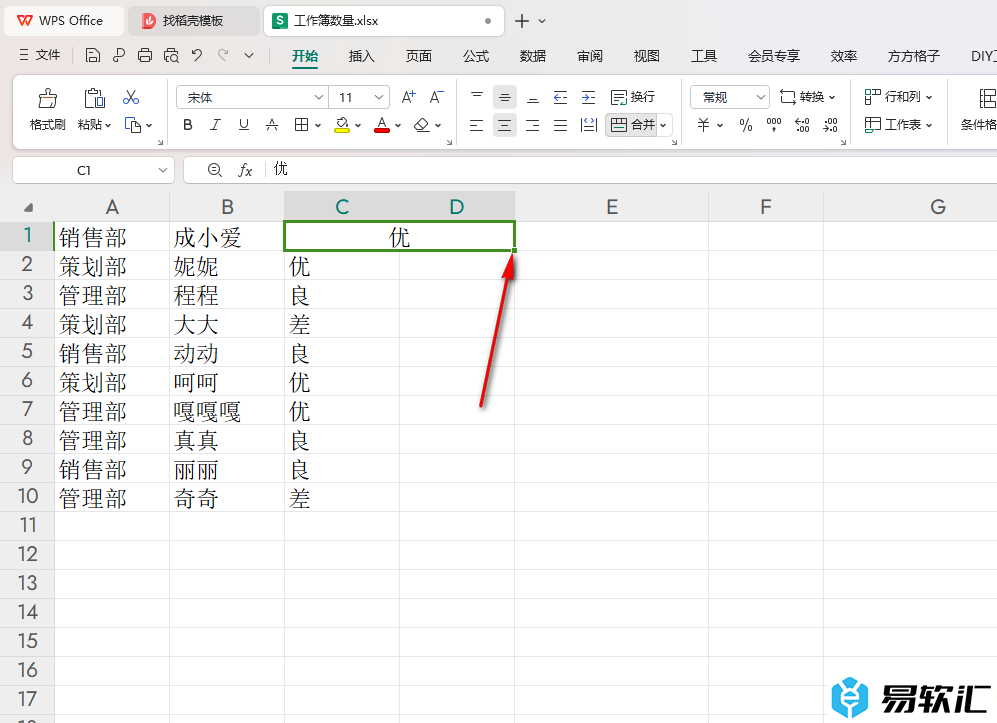Click Increase Indent icon
The height and width of the screenshot is (723, 997).
[x=589, y=97]
